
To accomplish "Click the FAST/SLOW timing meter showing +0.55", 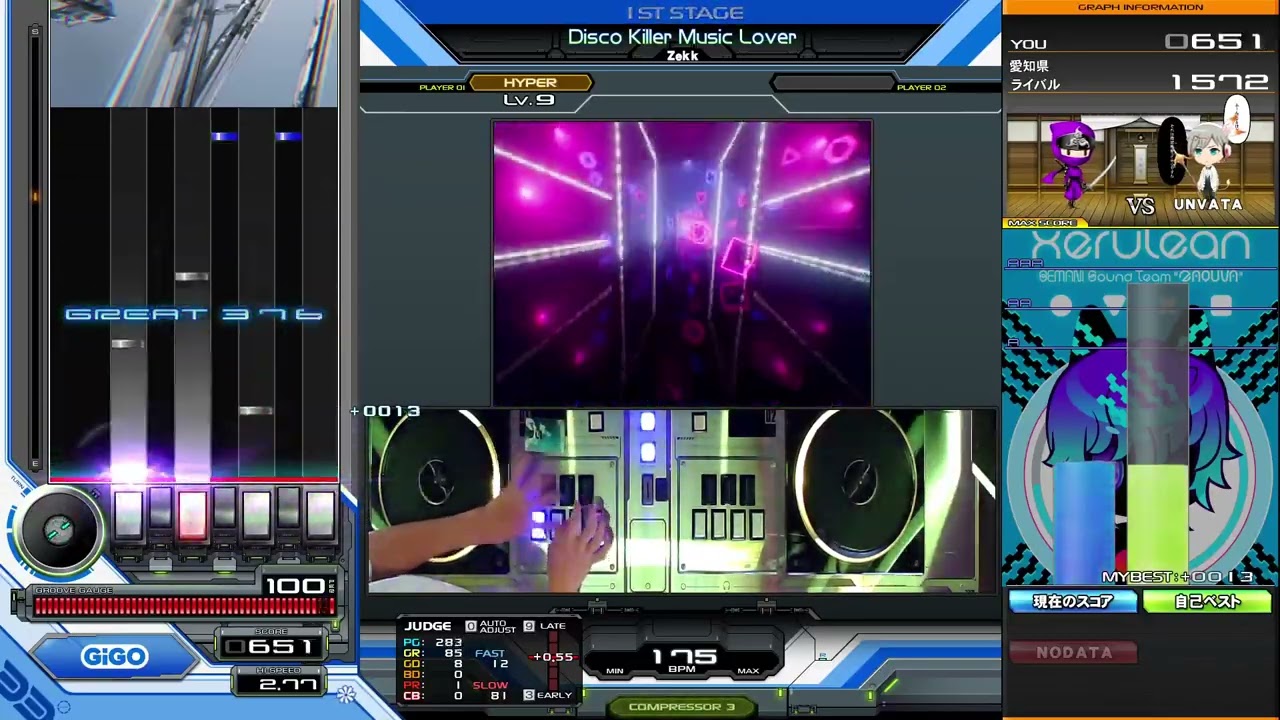I will tap(552, 658).
